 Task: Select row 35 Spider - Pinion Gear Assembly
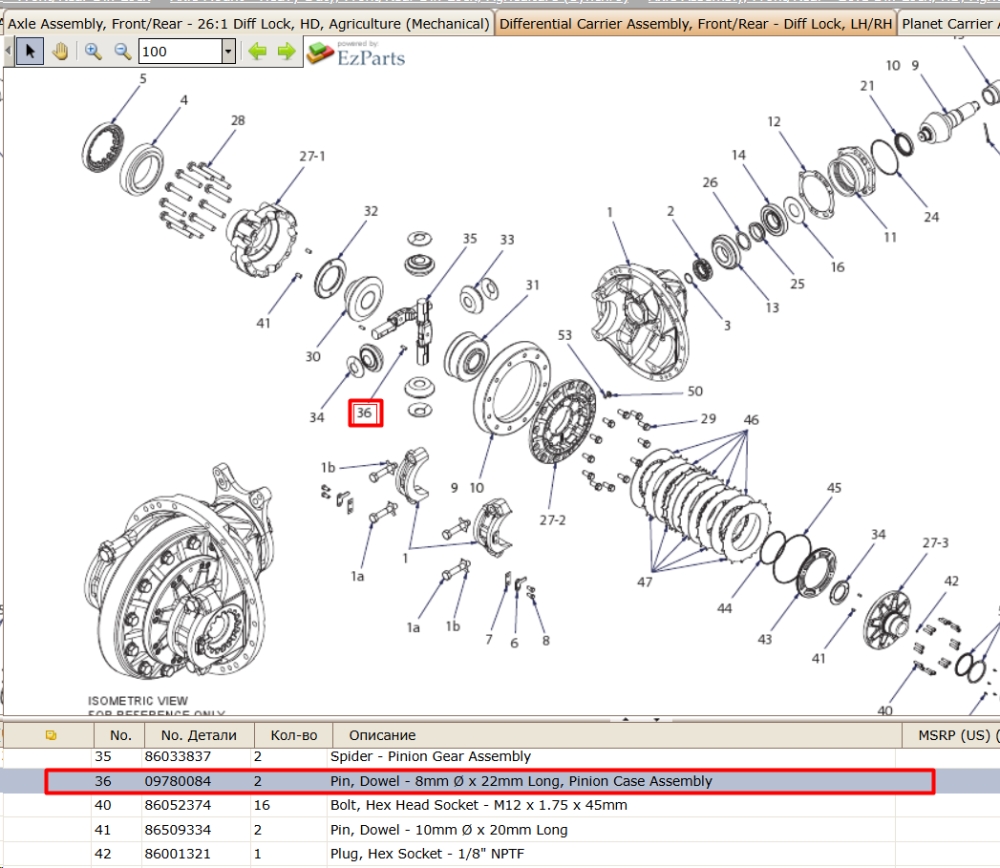pyautogui.click(x=501, y=756)
